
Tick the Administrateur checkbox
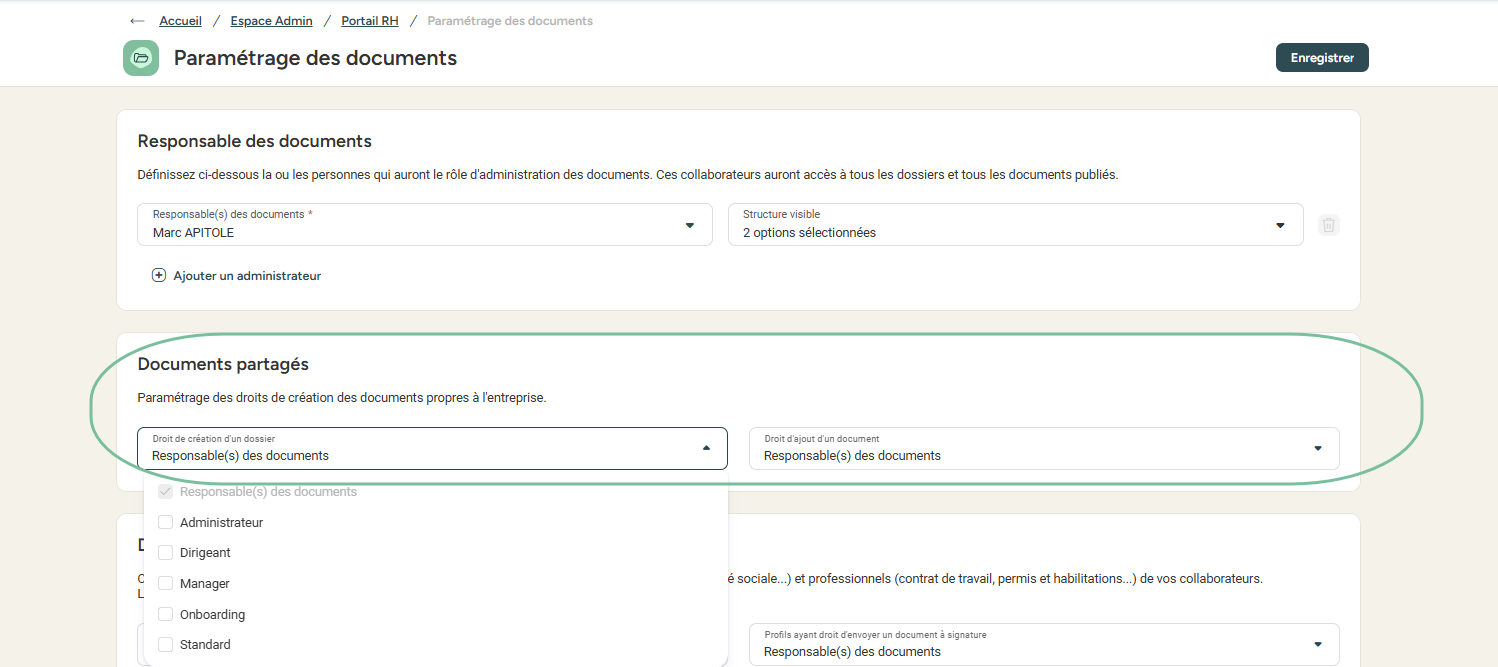tap(166, 523)
